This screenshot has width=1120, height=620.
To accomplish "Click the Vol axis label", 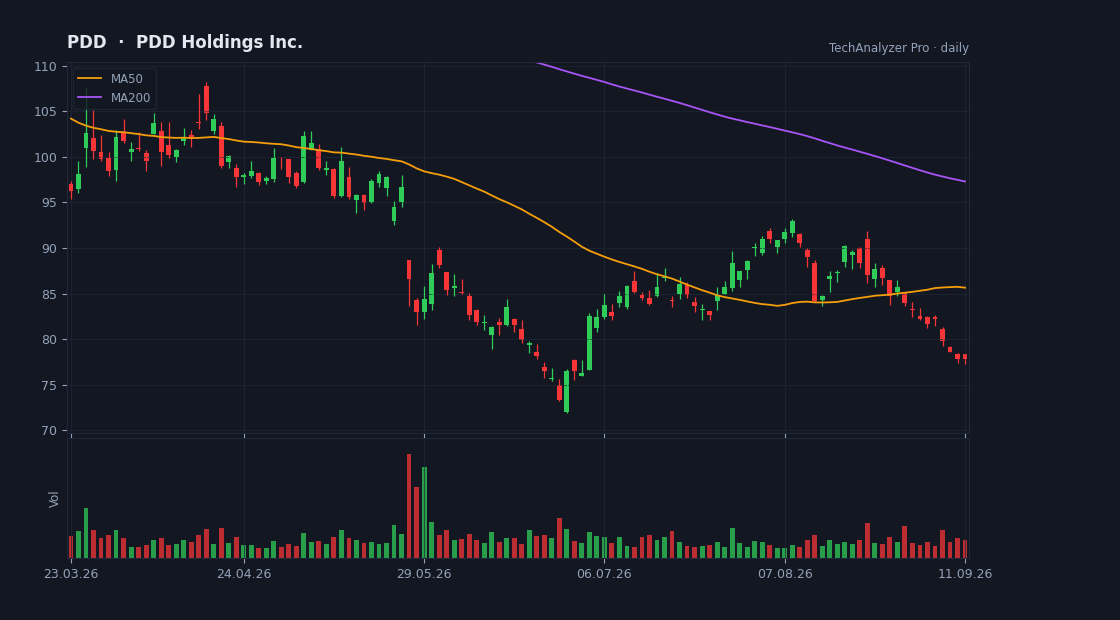I will 54,499.
